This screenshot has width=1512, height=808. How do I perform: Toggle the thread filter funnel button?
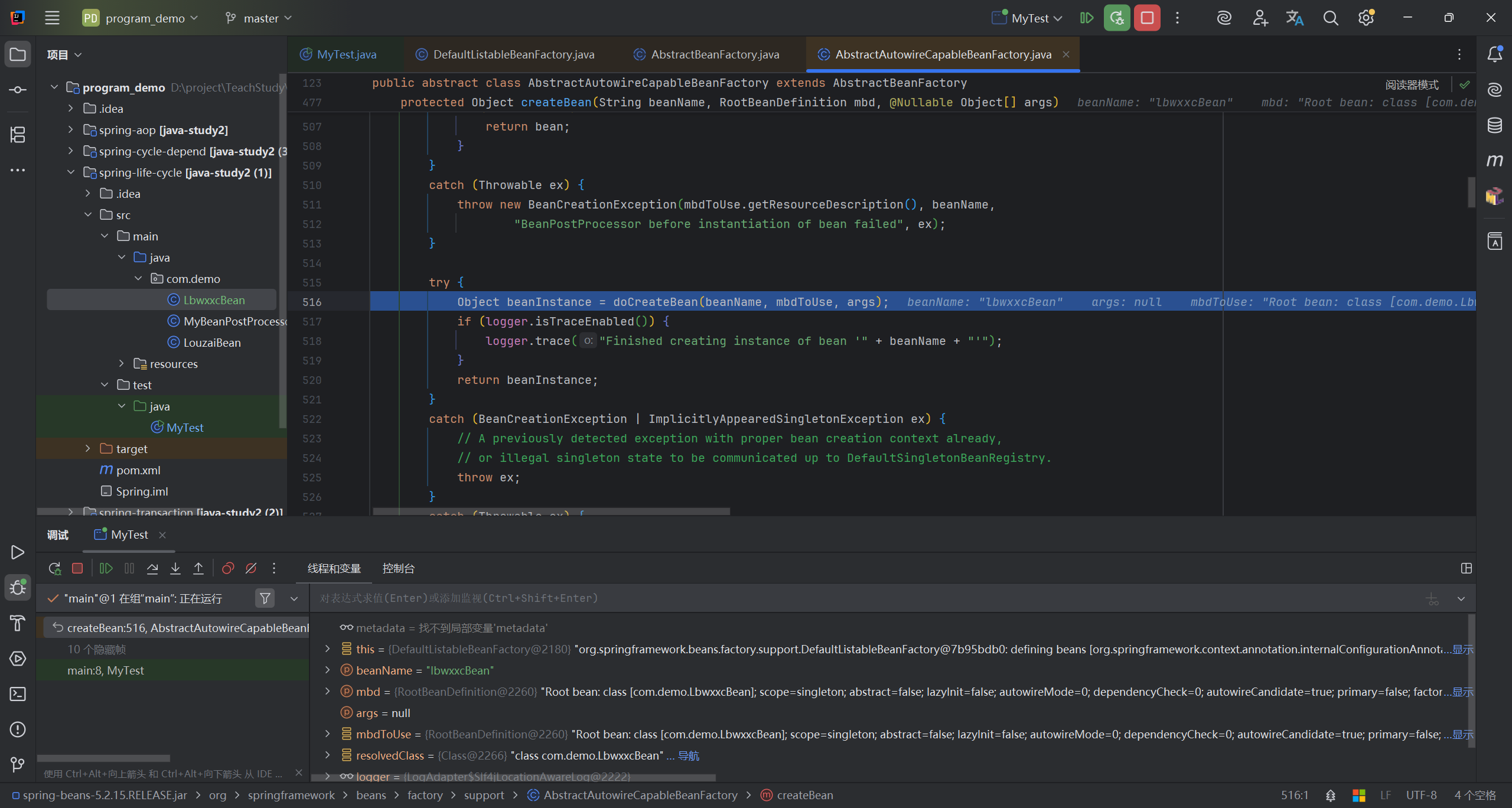(265, 598)
